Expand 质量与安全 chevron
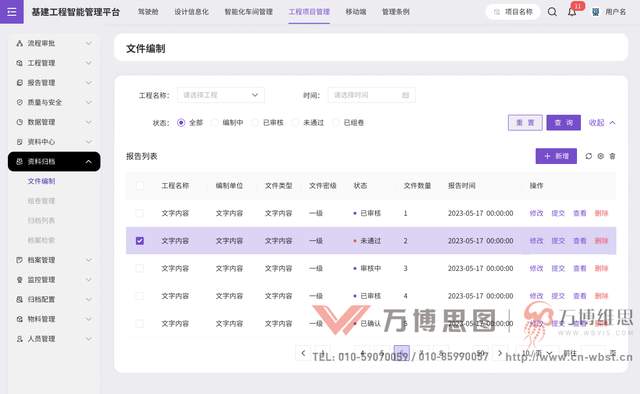Image resolution: width=640 pixels, height=394 pixels. pyautogui.click(x=89, y=102)
